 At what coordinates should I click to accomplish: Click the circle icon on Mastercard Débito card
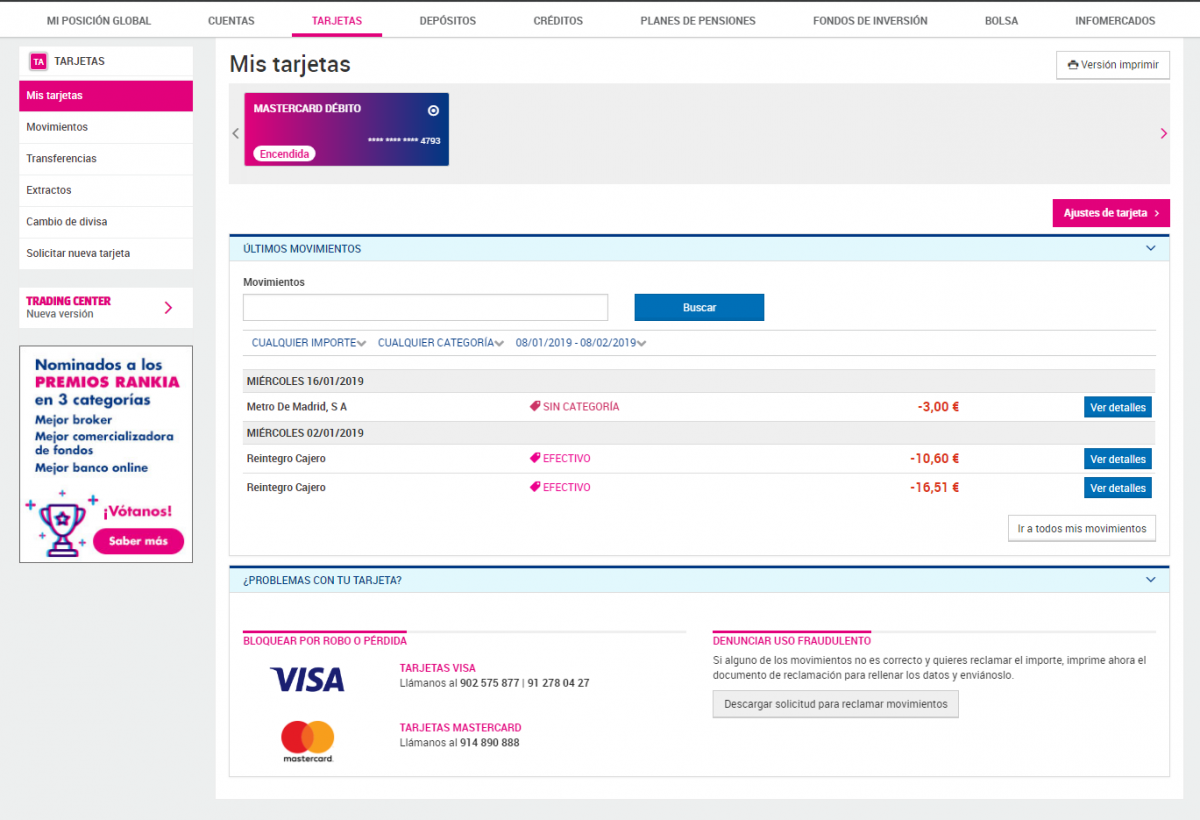[x=433, y=111]
